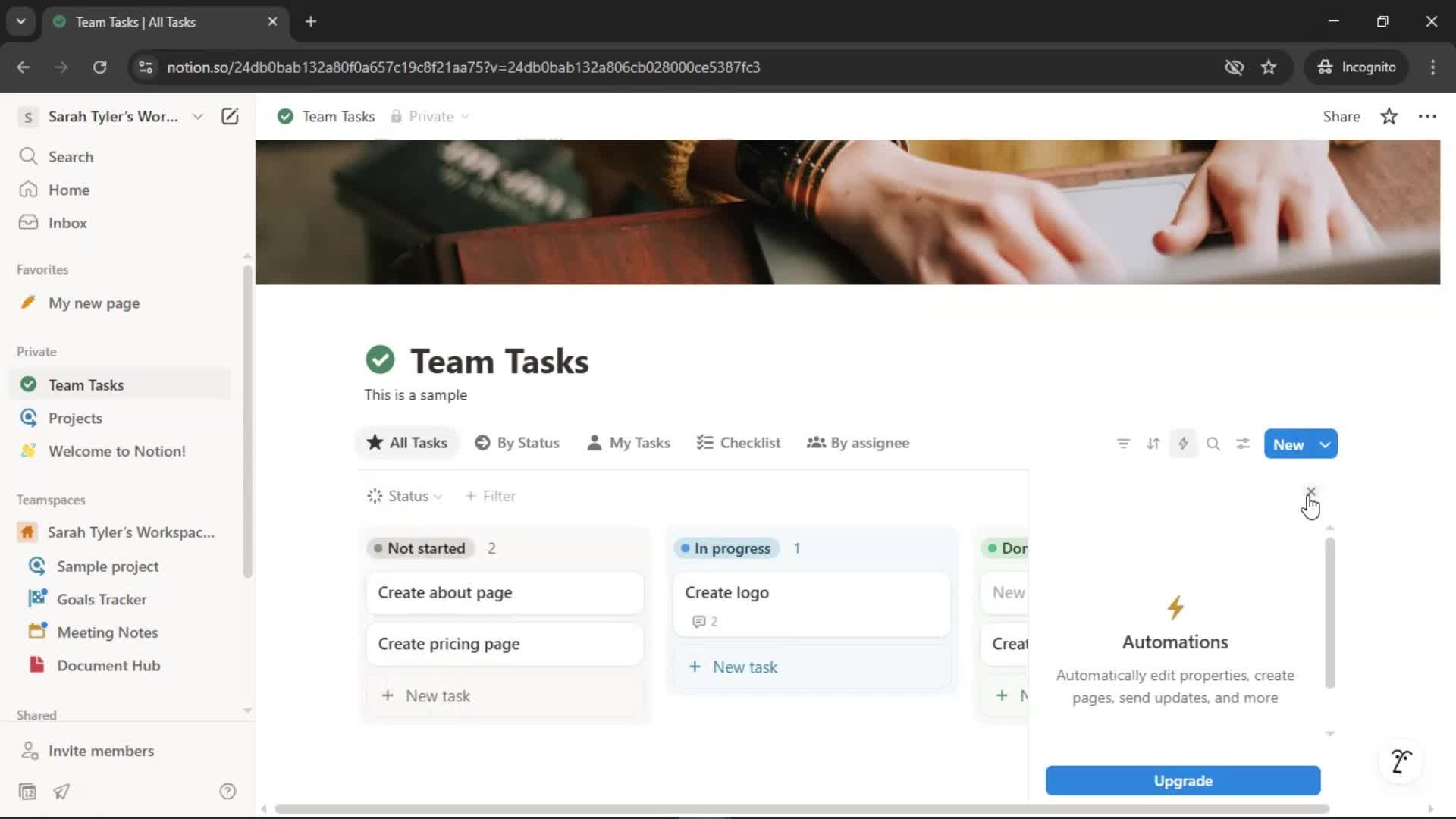Click the Not started group label
This screenshot has width=1456, height=819.
point(419,548)
